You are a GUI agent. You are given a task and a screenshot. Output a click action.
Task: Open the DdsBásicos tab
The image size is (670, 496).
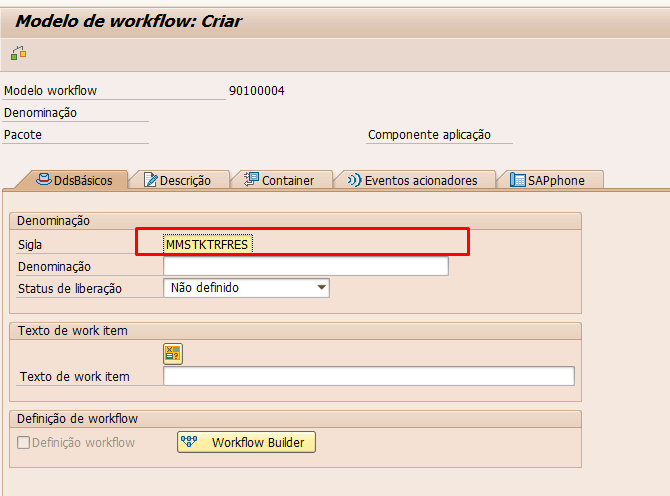74,180
